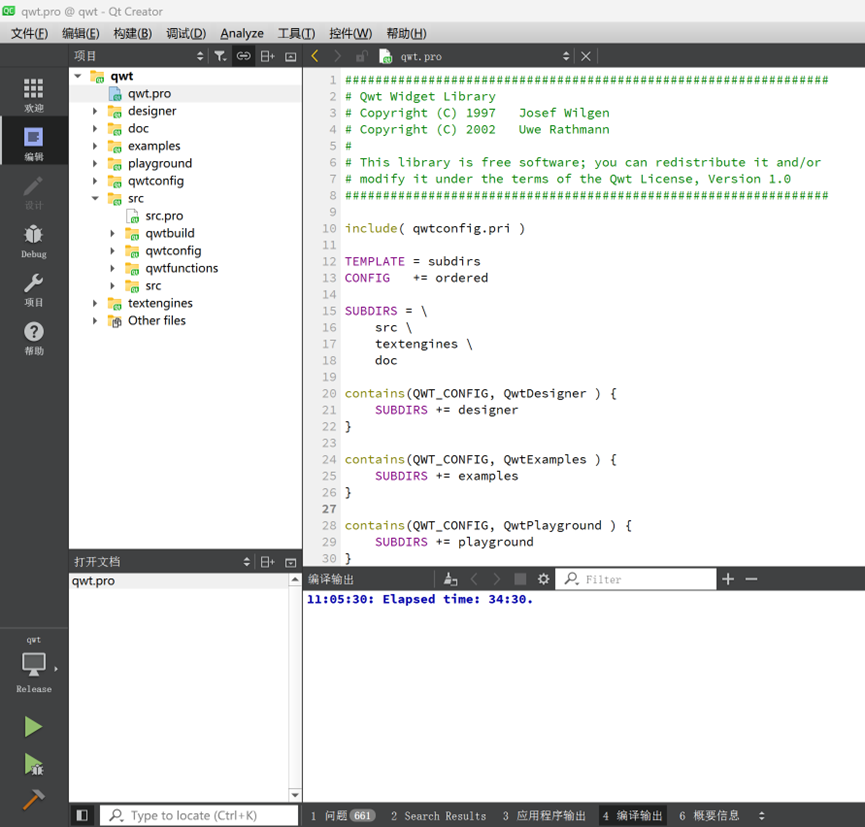Select src.pro in the project tree

pos(164,216)
